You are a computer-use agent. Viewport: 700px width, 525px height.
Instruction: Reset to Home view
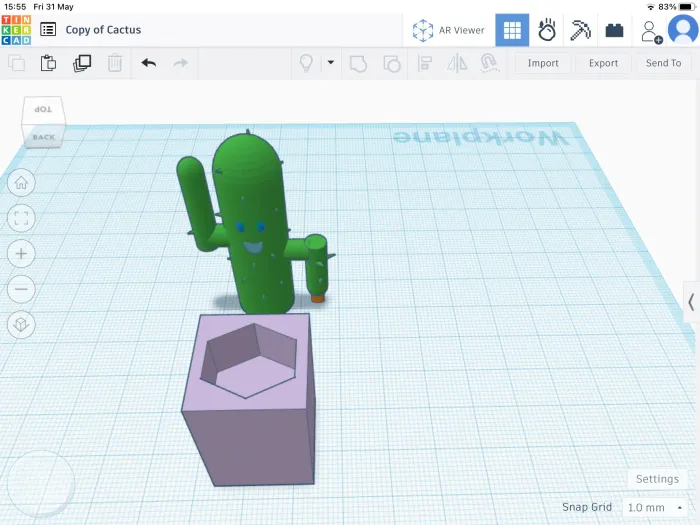(x=21, y=183)
